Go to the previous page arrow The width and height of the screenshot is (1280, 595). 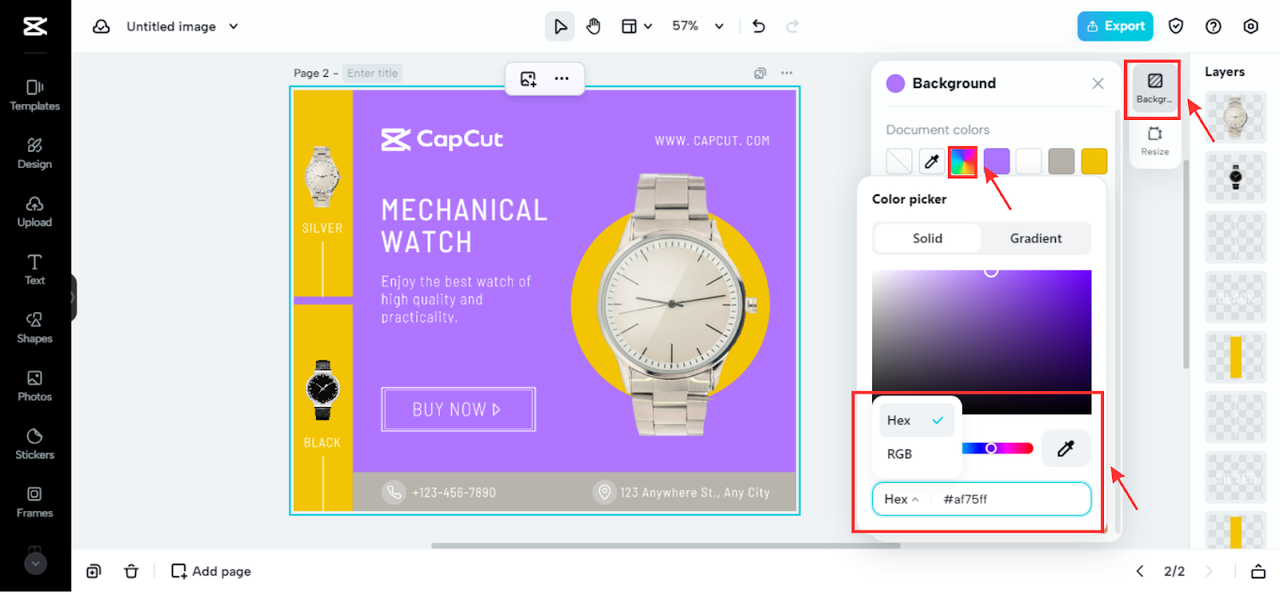1140,571
